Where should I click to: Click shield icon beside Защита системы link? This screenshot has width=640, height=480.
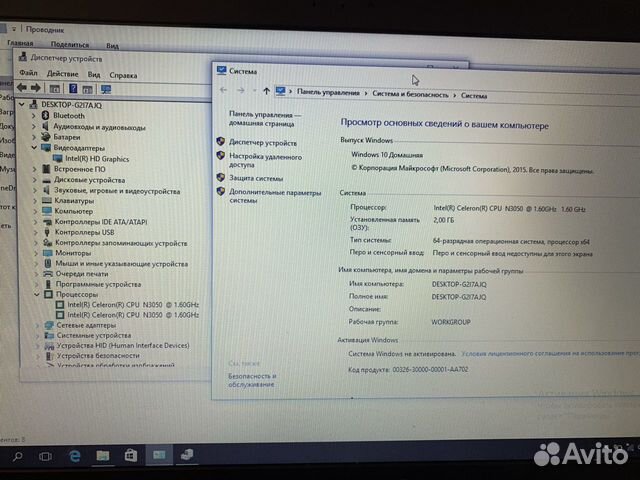pyautogui.click(x=221, y=178)
